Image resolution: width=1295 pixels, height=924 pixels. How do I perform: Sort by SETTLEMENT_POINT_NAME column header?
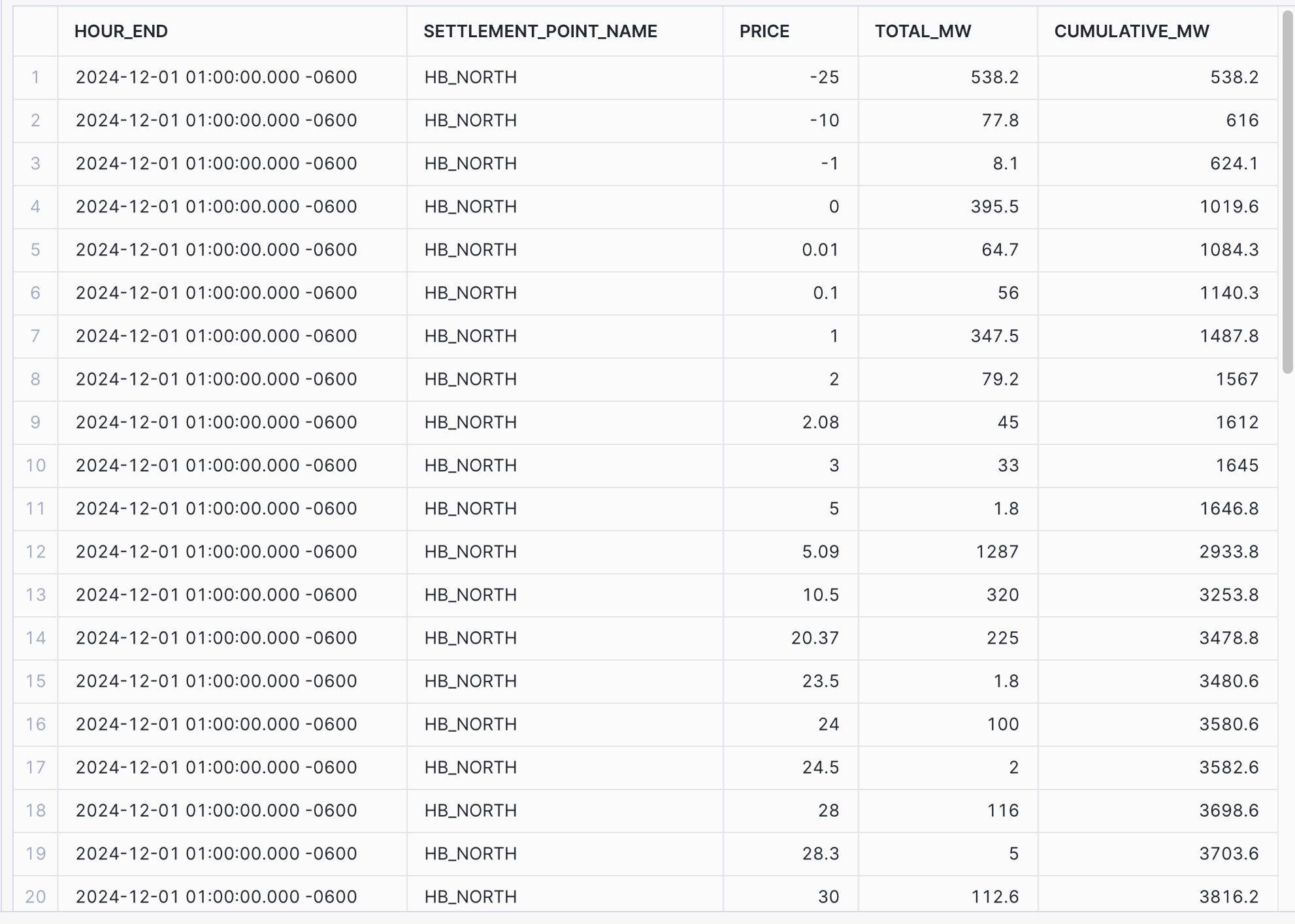pos(540,31)
